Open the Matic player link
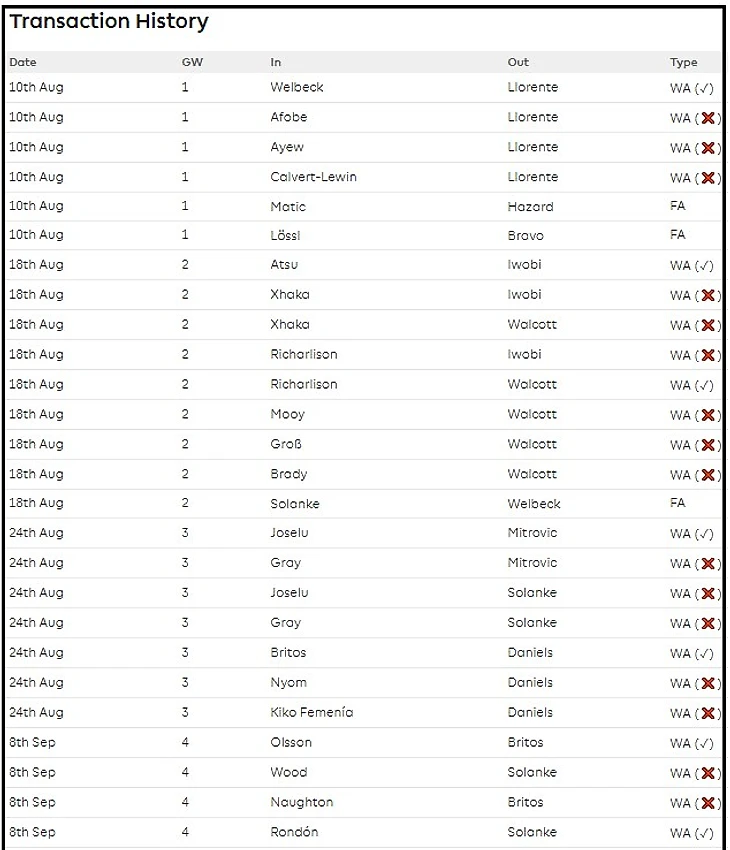This screenshot has height=850, width=730. pos(288,207)
